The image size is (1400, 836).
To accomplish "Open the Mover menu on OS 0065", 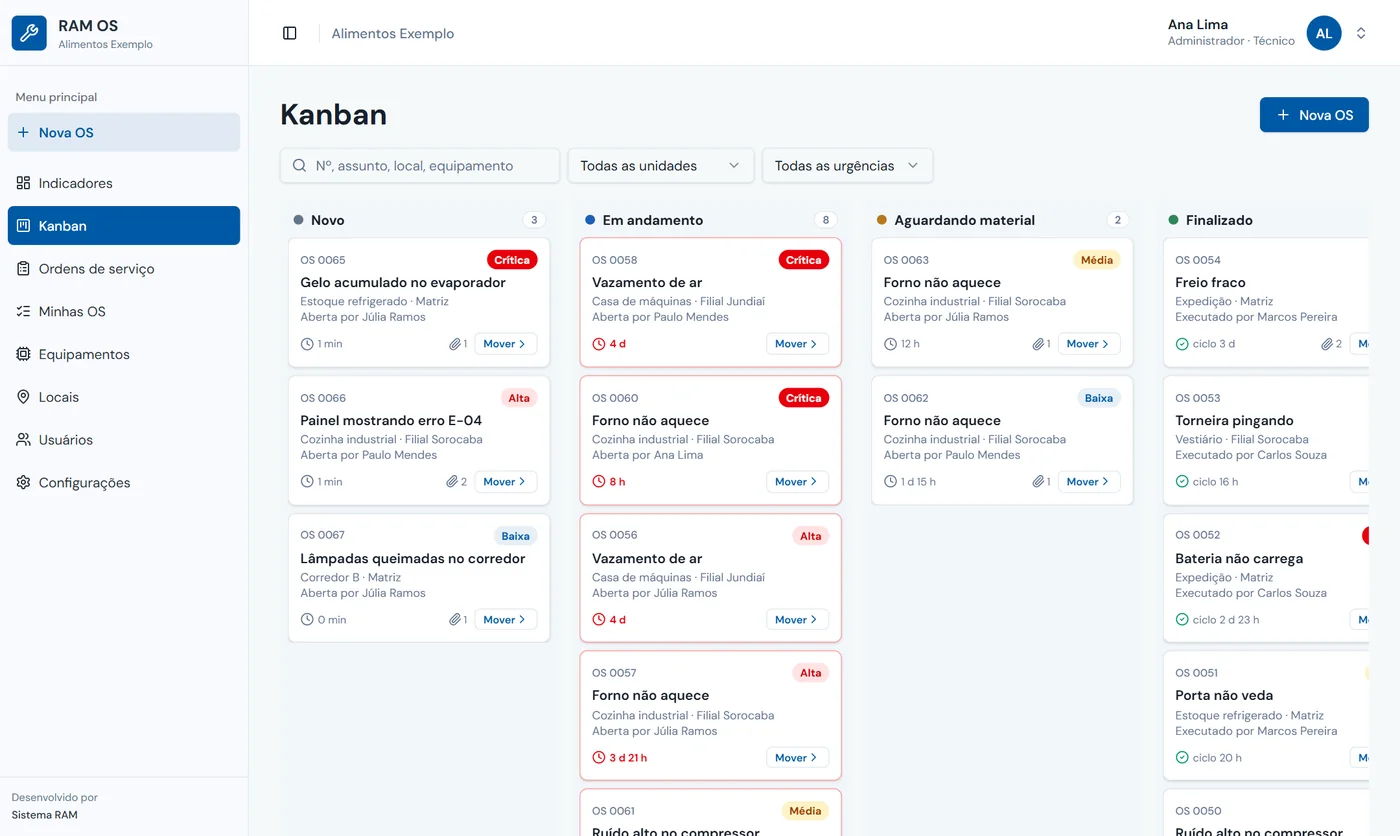I will pyautogui.click(x=505, y=344).
